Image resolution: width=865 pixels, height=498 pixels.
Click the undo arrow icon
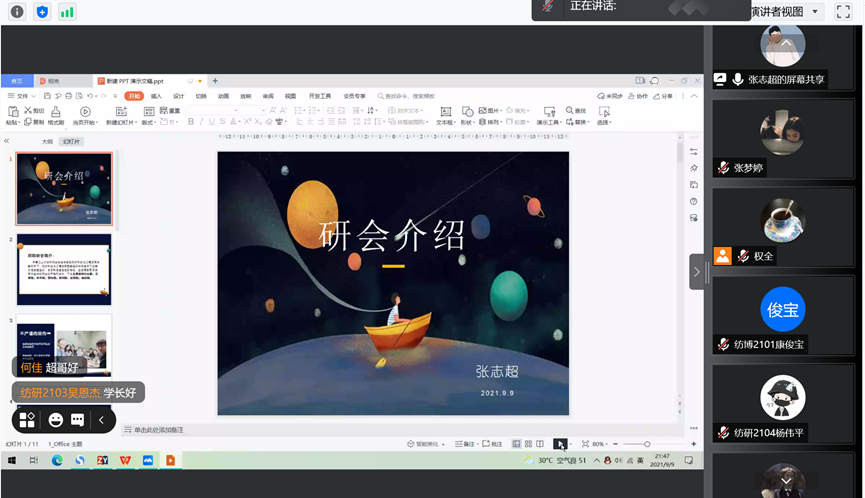click(90, 96)
